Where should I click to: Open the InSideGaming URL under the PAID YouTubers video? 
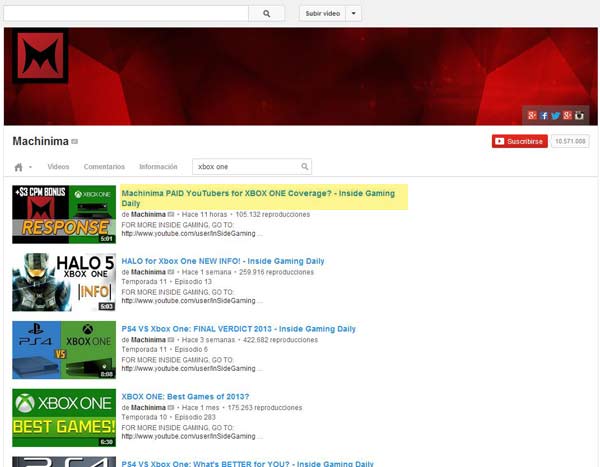tap(188, 234)
